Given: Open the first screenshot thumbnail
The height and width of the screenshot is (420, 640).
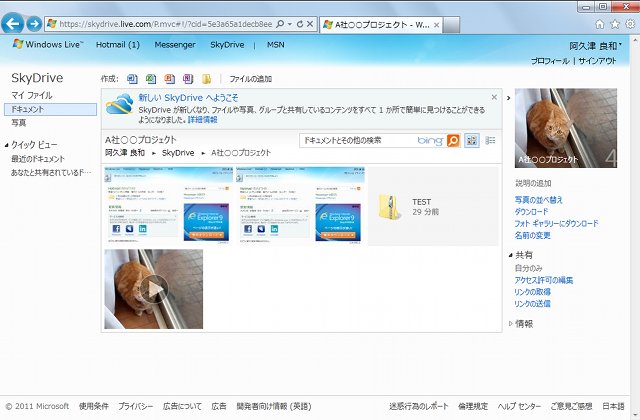Looking at the screenshot, I should click(168, 206).
